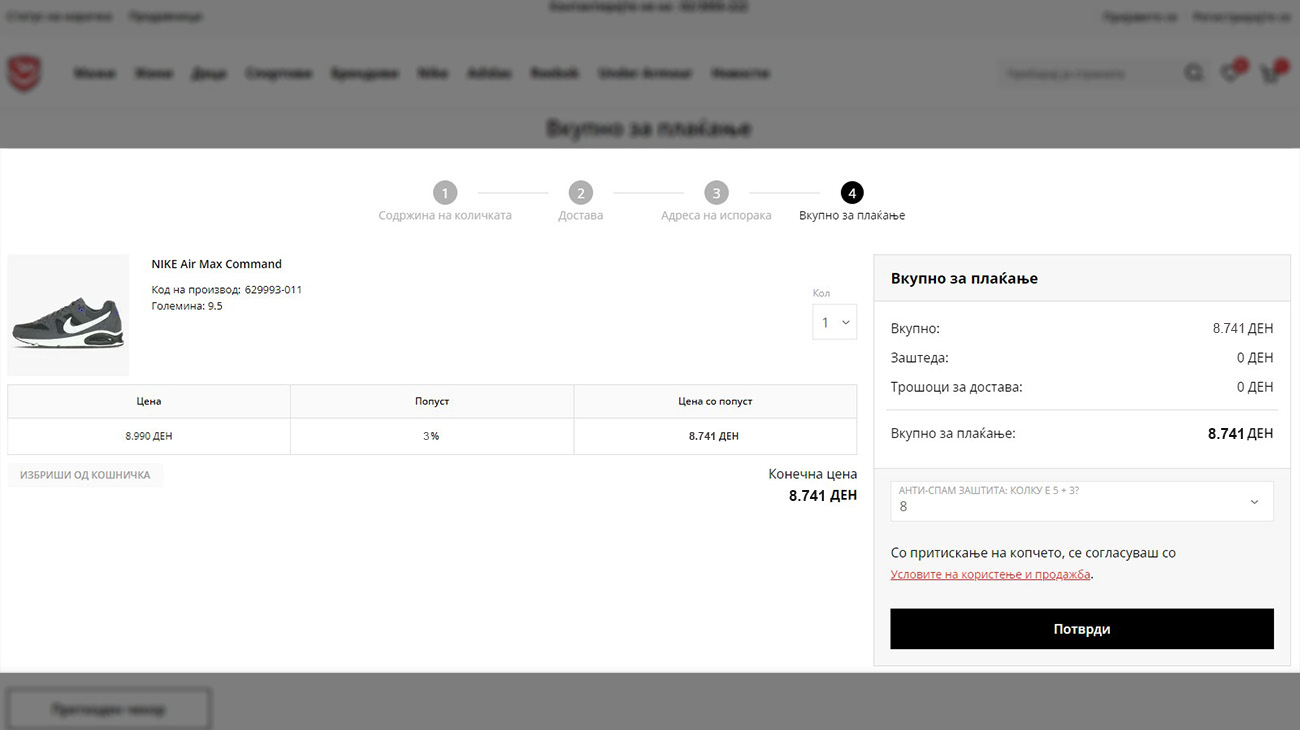This screenshot has height=730, width=1300.
Task: Open the Условите на користење и продажба link
Action: (990, 574)
